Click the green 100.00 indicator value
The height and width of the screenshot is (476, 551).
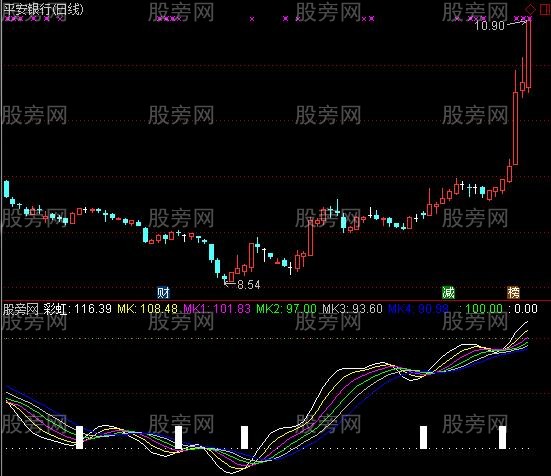pyautogui.click(x=484, y=309)
